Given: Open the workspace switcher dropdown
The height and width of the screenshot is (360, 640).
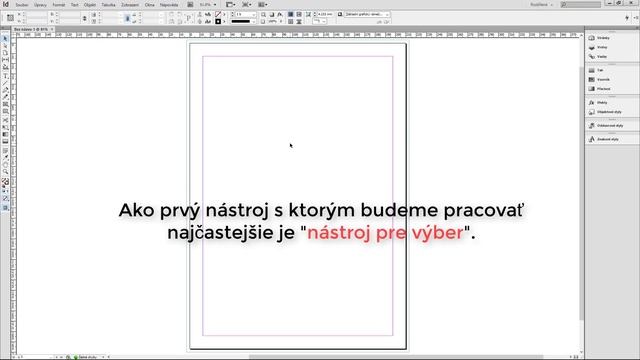Looking at the screenshot, I should [541, 5].
